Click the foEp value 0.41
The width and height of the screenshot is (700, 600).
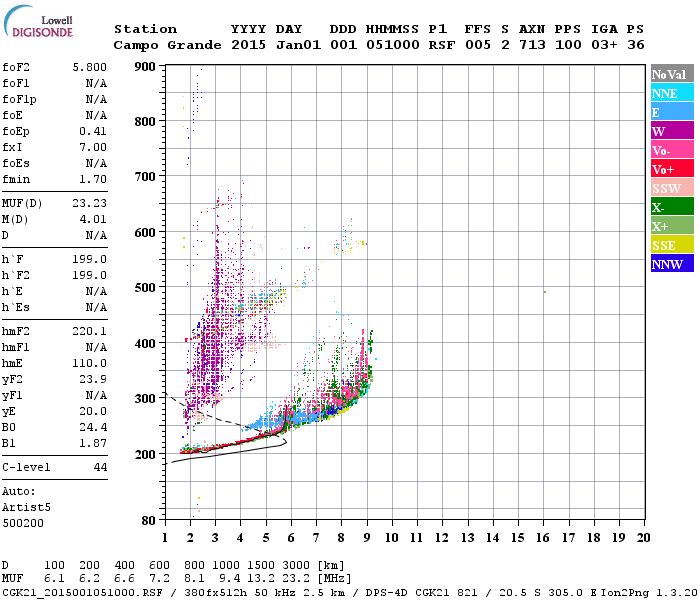click(93, 131)
